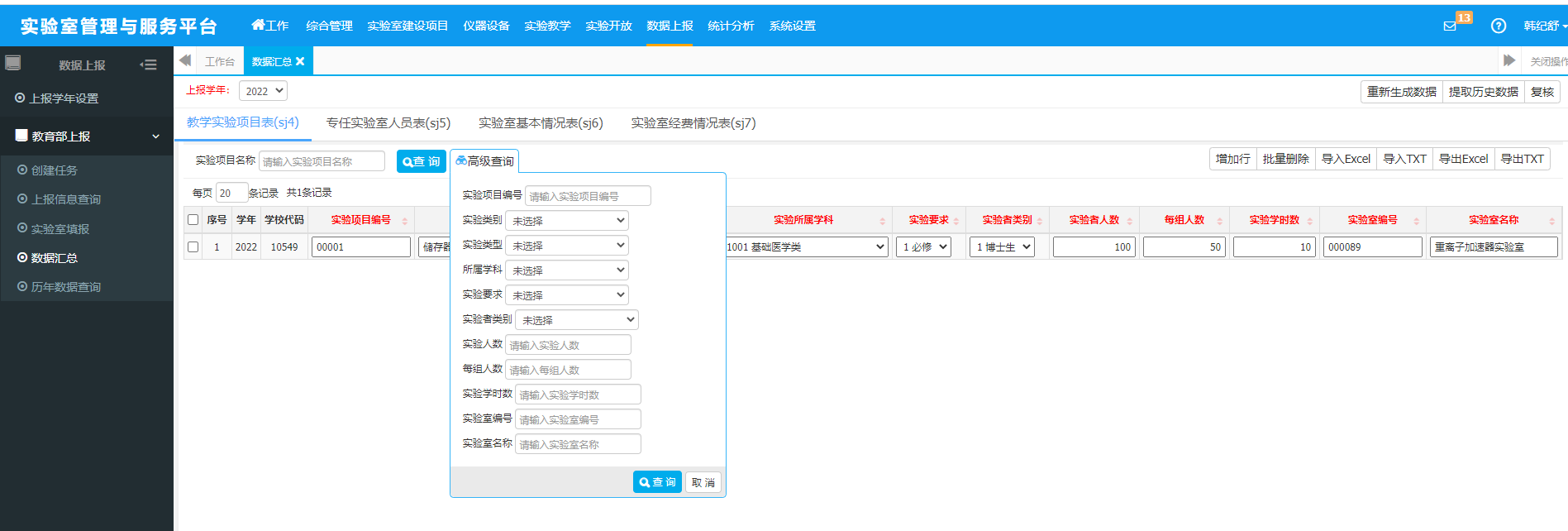
Task: Select all rows with header checkbox
Action: tap(193, 220)
